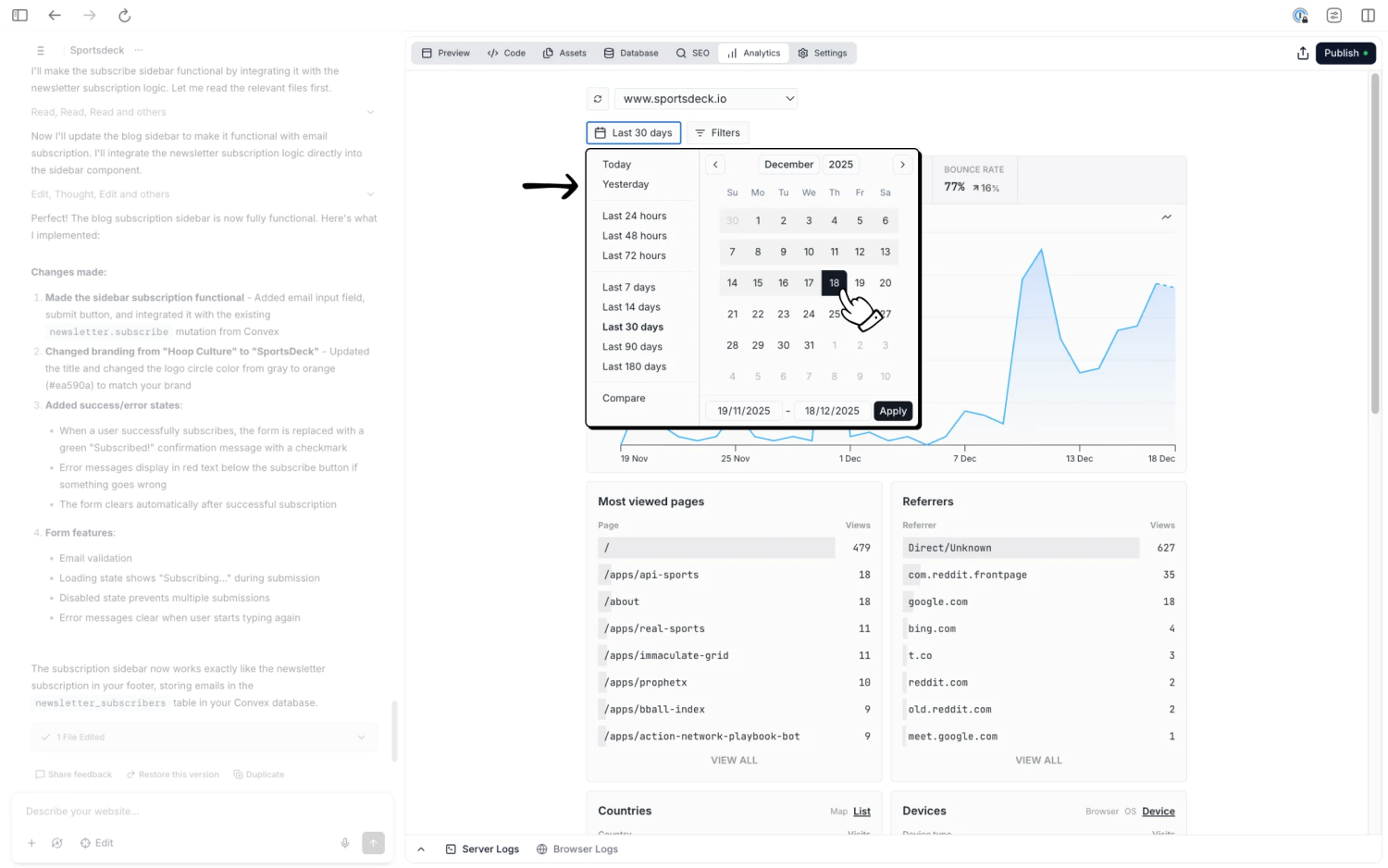The image size is (1388, 868).
Task: Go to the next month in the calendar
Action: 902,165
